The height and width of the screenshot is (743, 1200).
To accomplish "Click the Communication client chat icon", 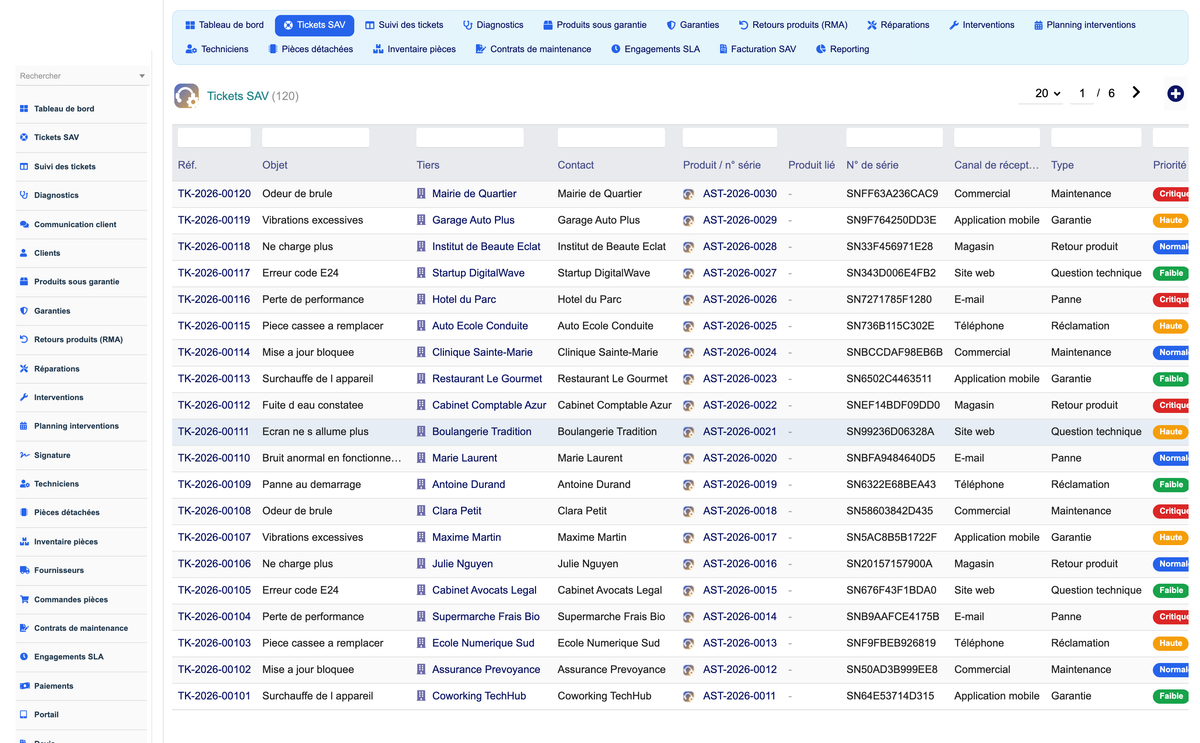I will (24, 224).
